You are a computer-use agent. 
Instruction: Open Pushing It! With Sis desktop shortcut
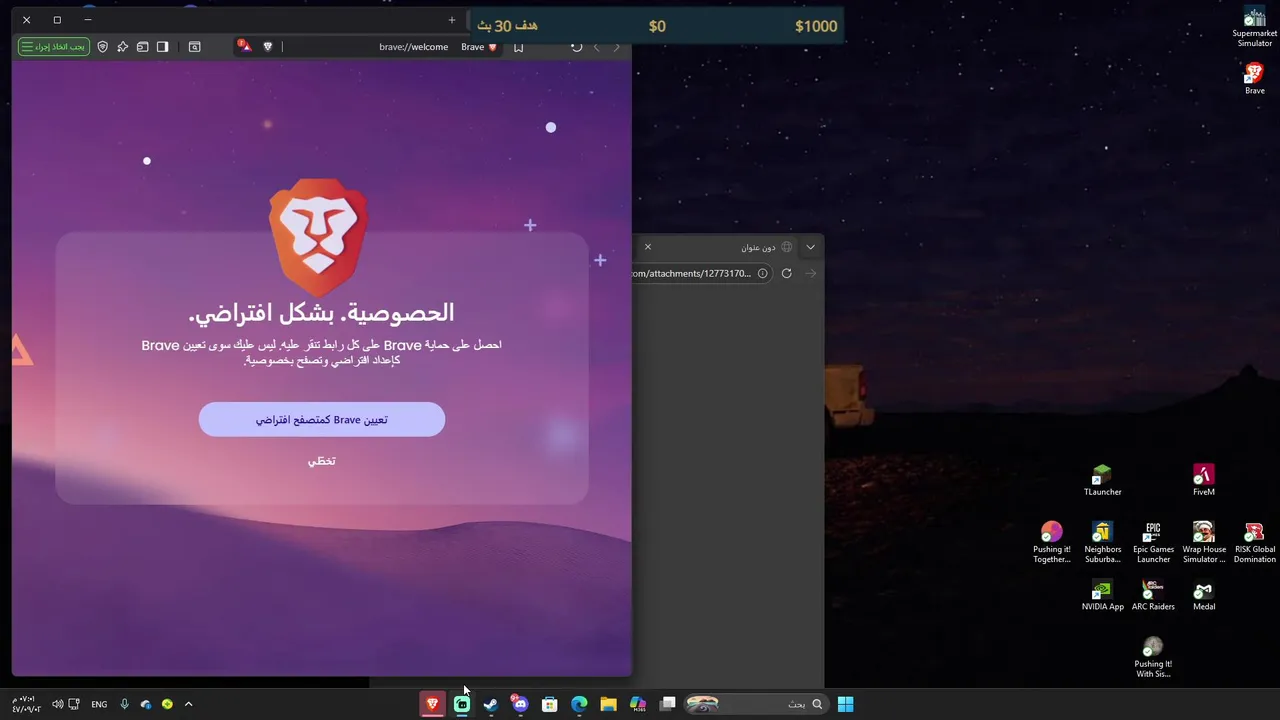tap(1153, 657)
